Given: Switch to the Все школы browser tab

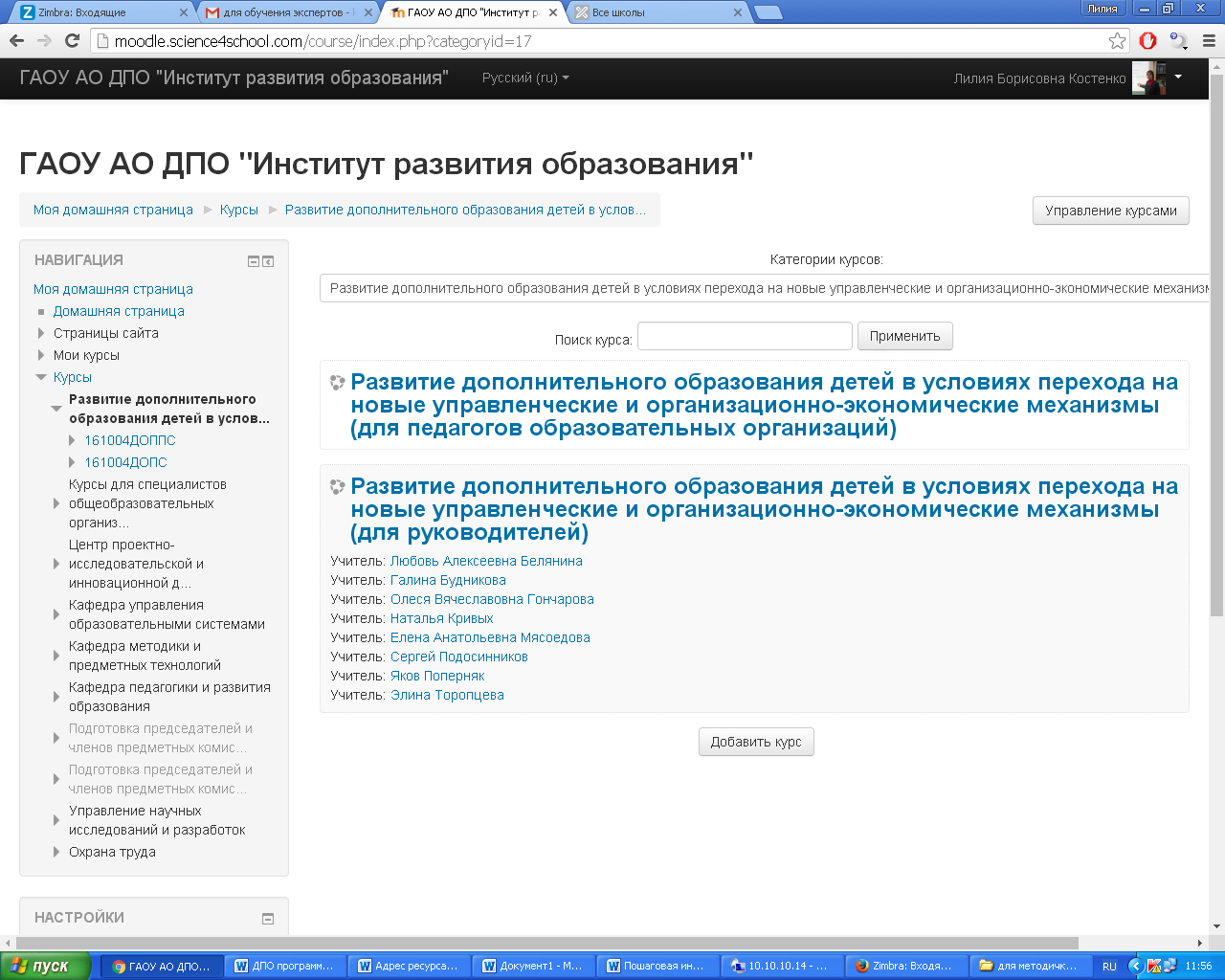Looking at the screenshot, I should 659,12.
